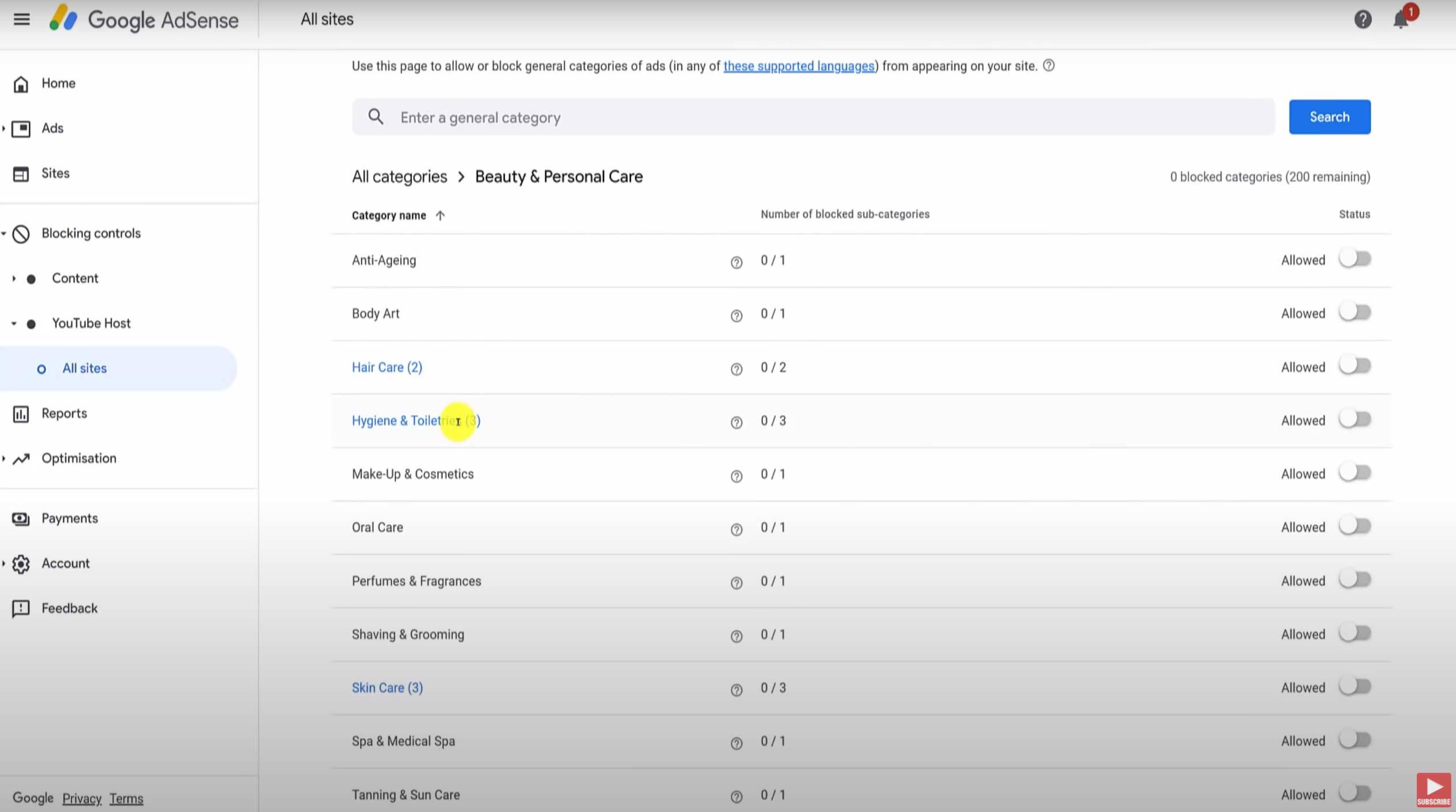Click the help icon next to Anti-Ageing
The width and height of the screenshot is (1456, 812).
(736, 262)
